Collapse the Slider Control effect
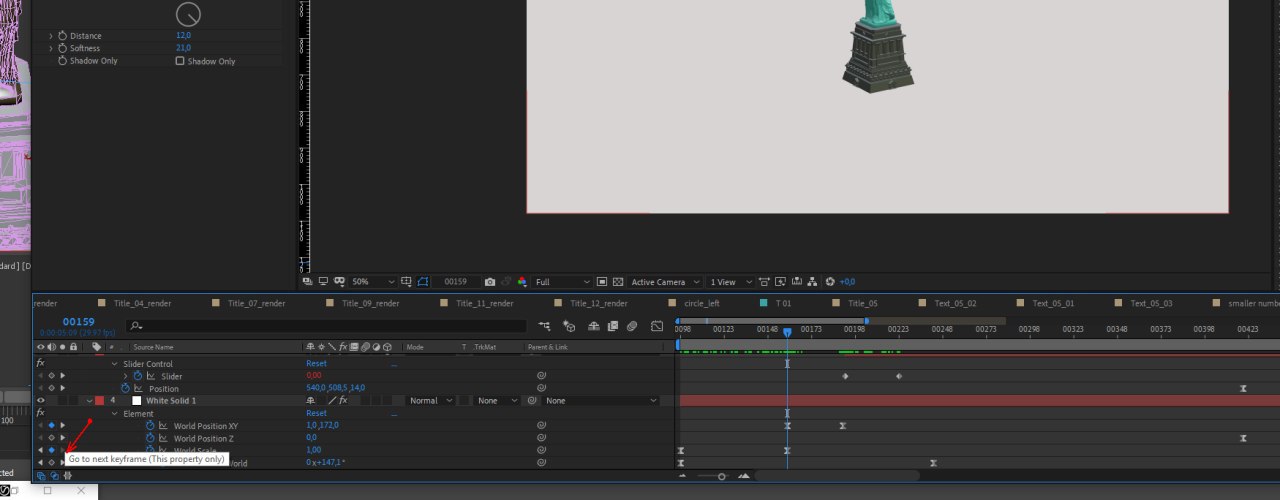The height and width of the screenshot is (500, 1280). coord(114,364)
